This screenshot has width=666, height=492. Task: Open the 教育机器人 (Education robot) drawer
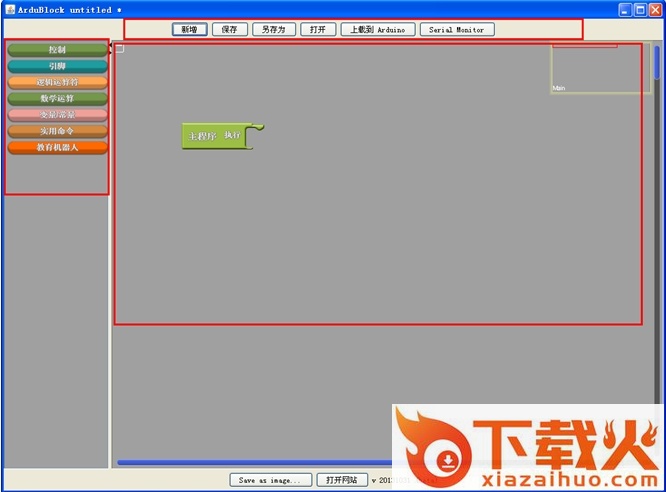pos(57,147)
